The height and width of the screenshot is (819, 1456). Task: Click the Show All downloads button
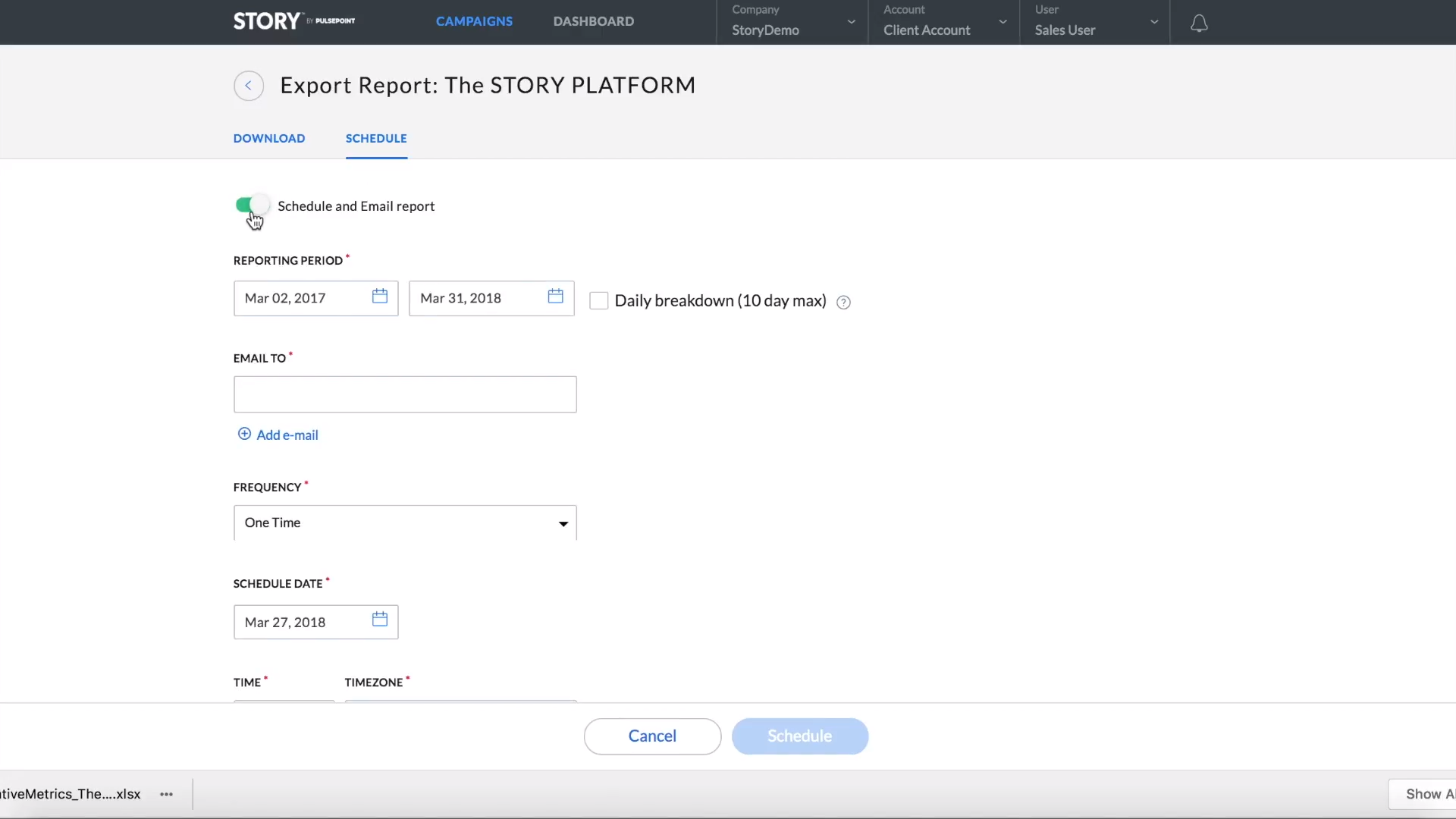coord(1423,794)
